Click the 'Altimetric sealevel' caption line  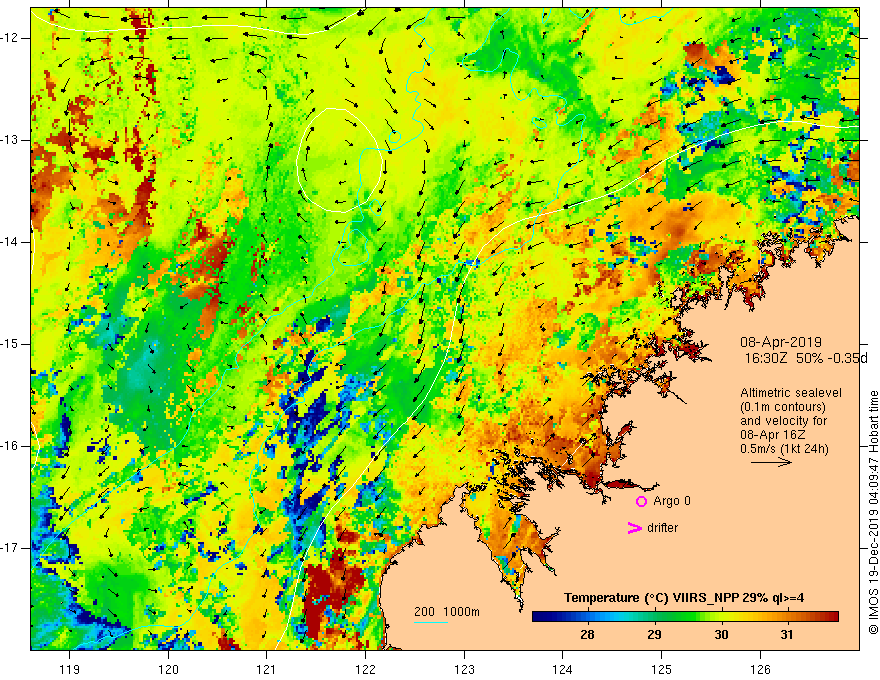791,393
